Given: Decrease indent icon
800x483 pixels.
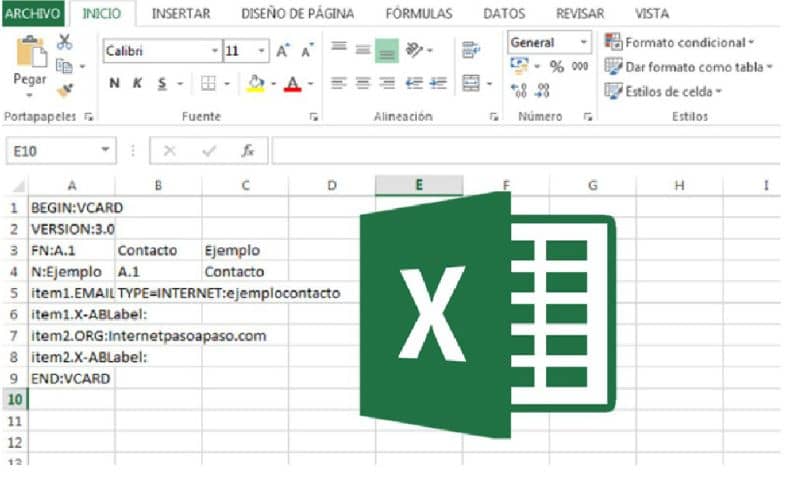Looking at the screenshot, I should tap(414, 83).
